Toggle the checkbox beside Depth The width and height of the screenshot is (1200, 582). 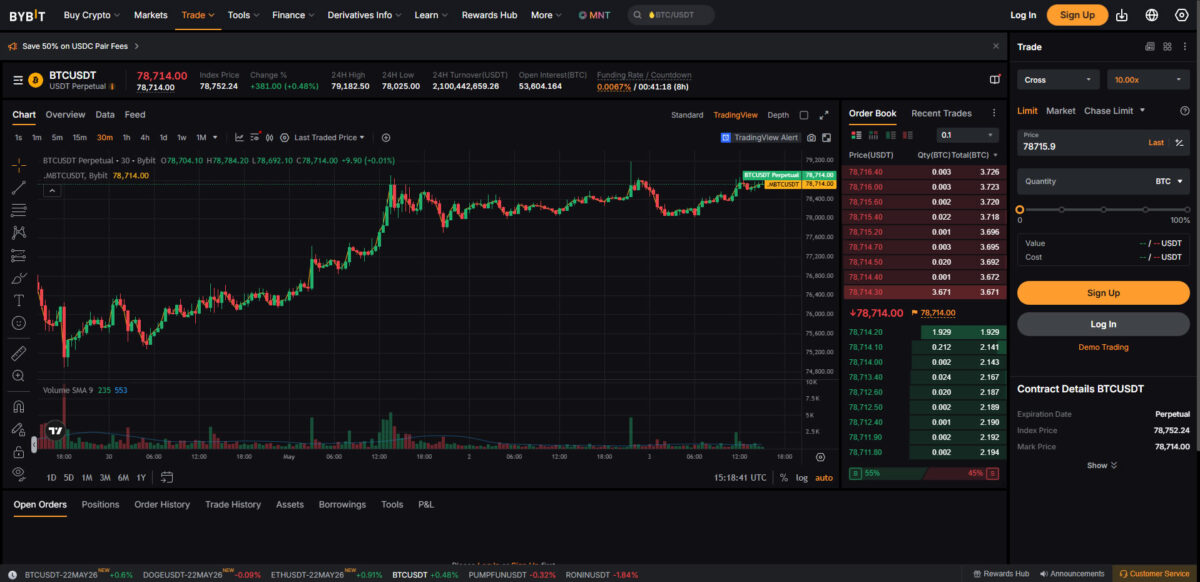tap(804, 115)
